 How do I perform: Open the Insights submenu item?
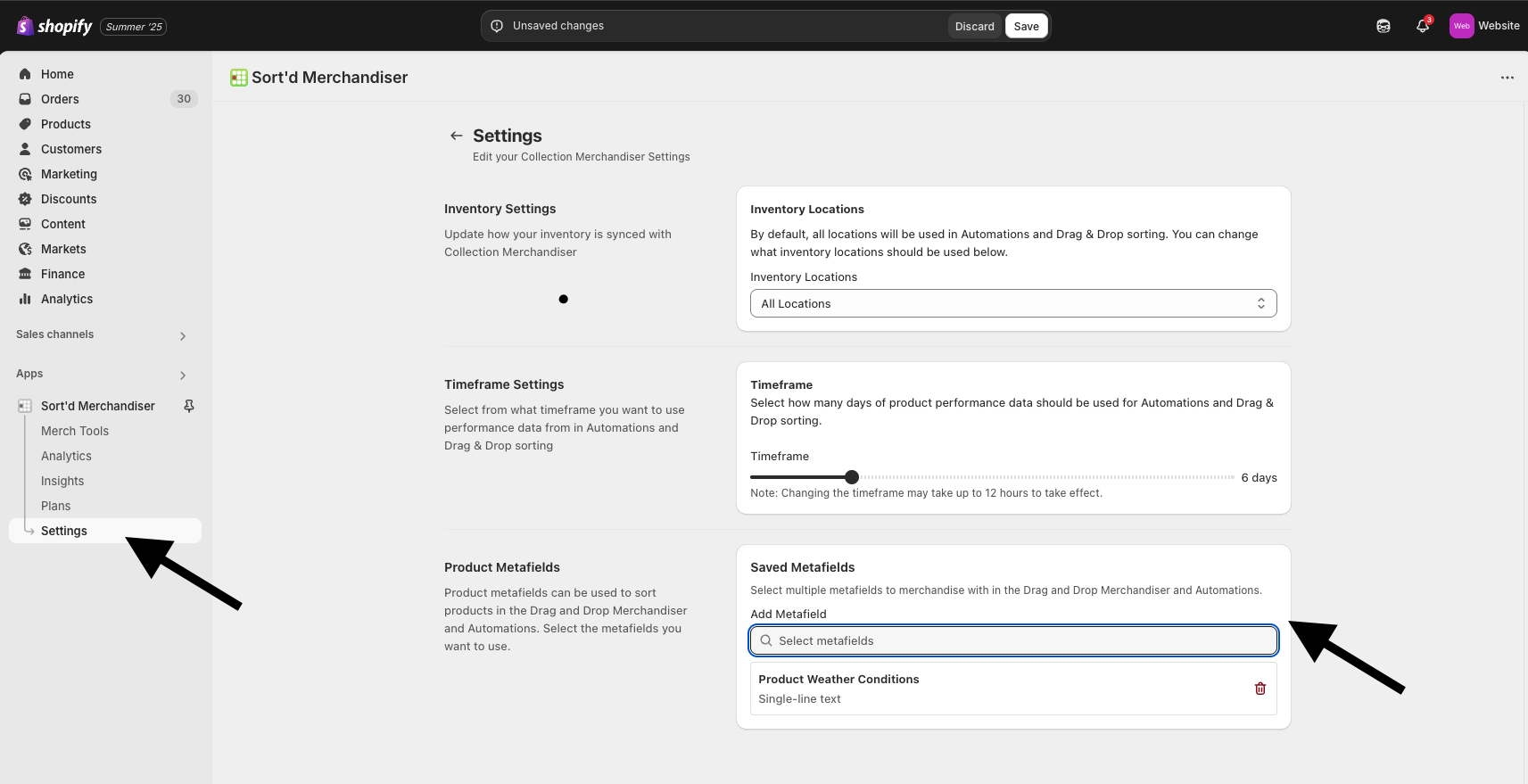pyautogui.click(x=62, y=481)
